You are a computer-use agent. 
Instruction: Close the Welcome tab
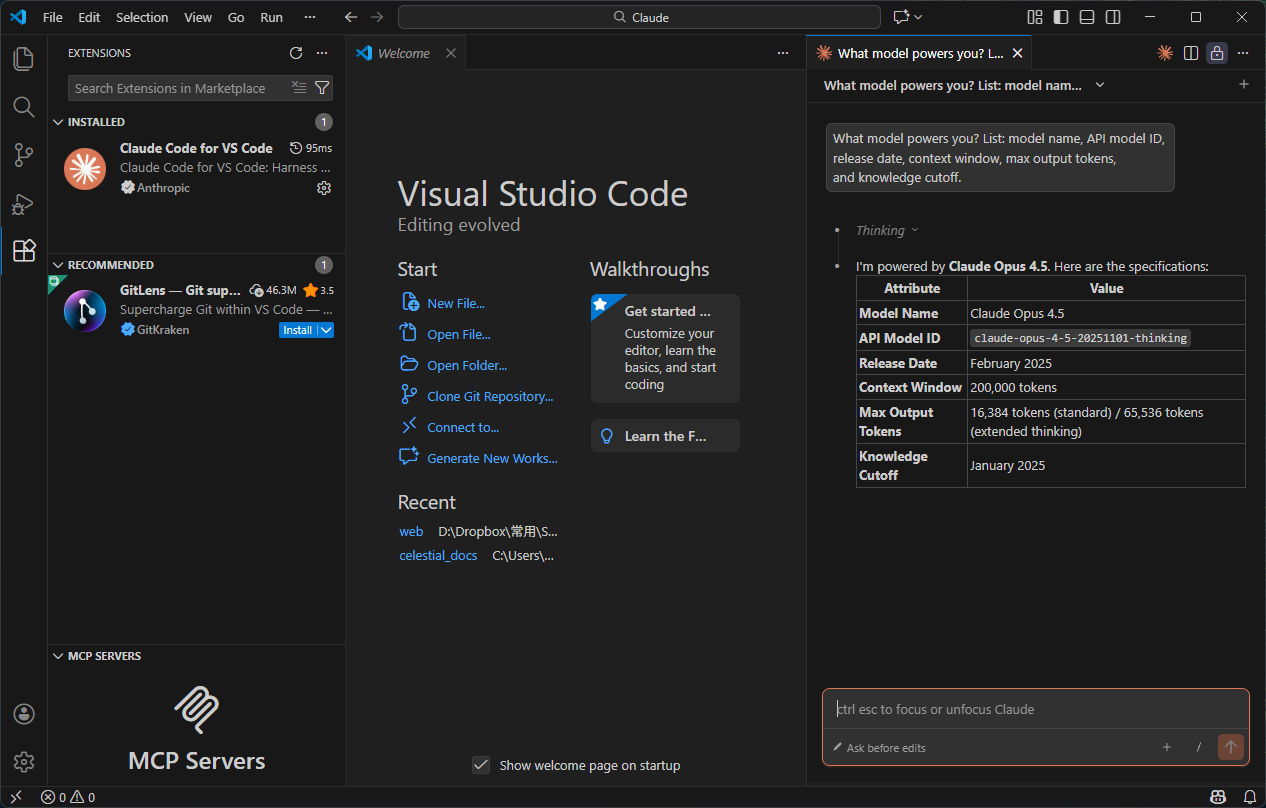tap(451, 53)
